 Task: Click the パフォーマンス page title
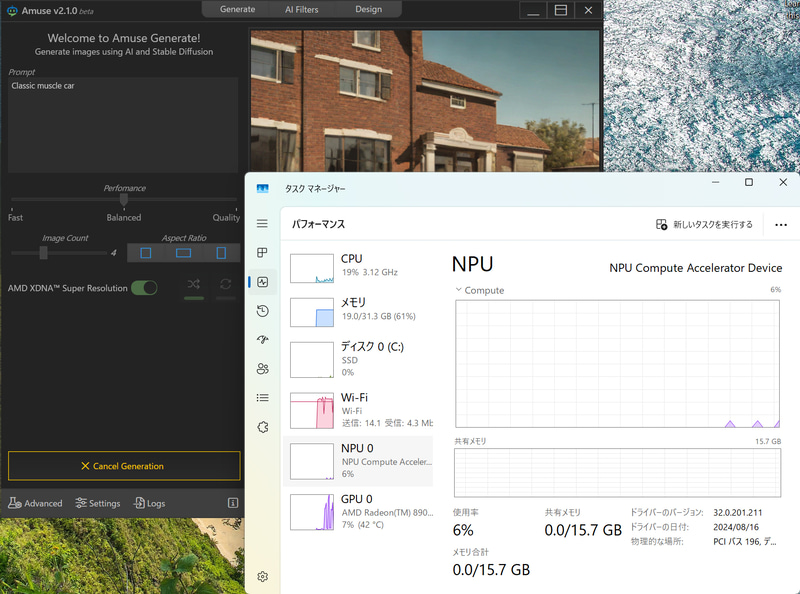point(318,224)
